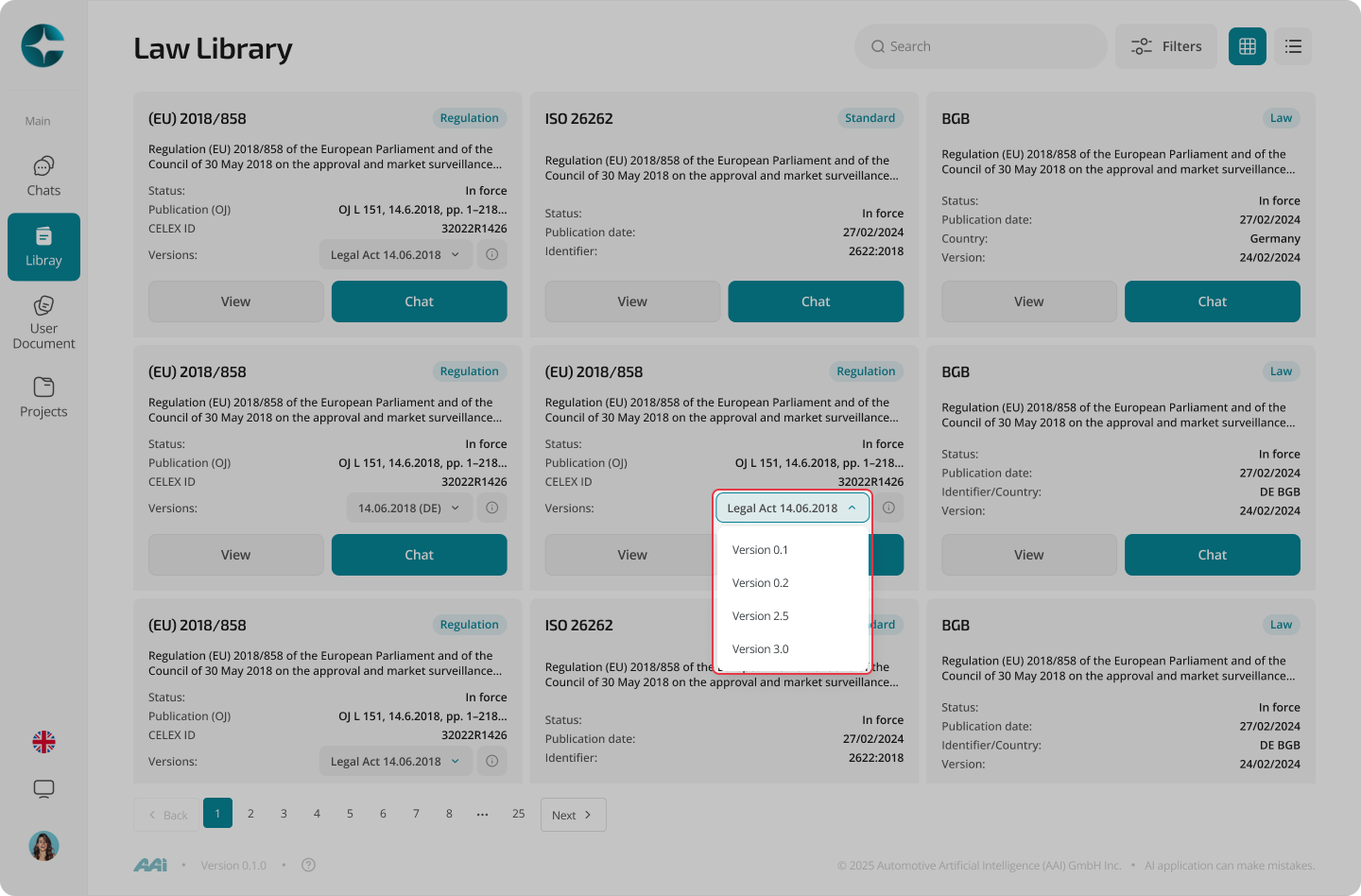Select the Library sidebar item
This screenshot has height=896, width=1361.
[x=43, y=247]
